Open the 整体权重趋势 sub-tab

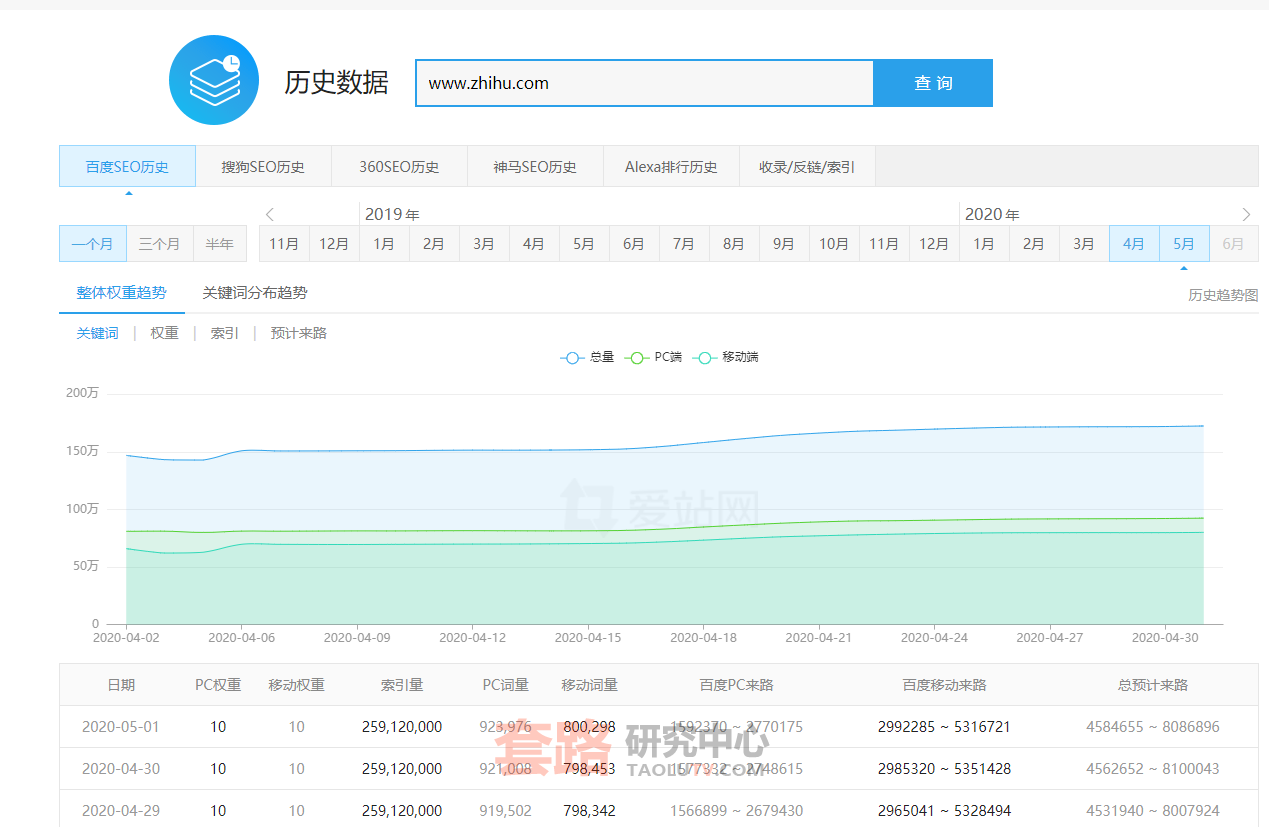pos(122,293)
